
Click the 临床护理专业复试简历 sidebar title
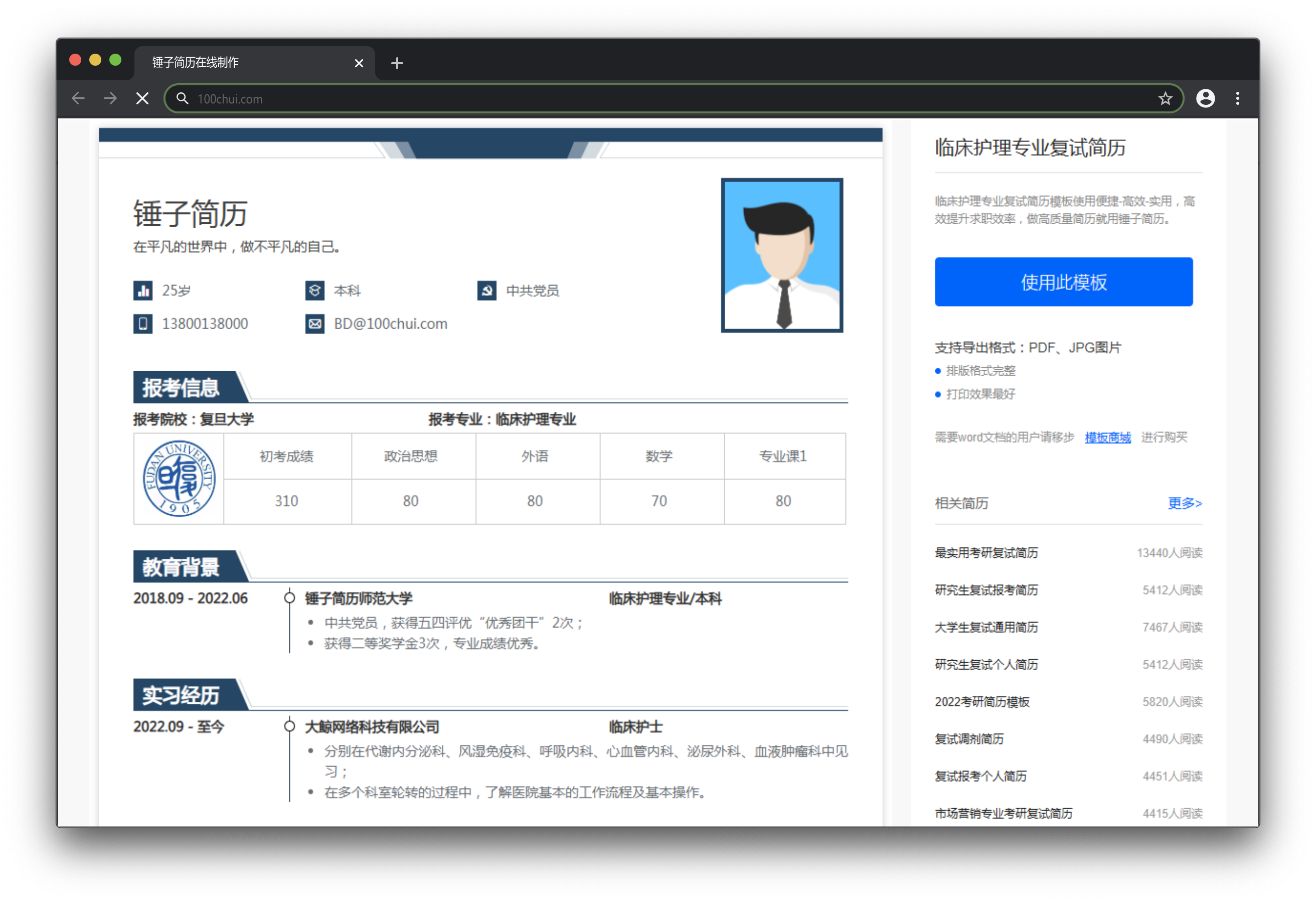[1030, 147]
